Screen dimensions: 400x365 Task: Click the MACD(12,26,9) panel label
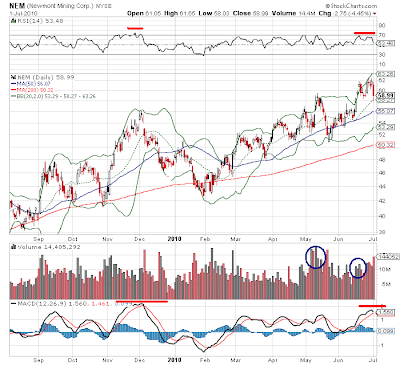pyautogui.click(x=41, y=304)
